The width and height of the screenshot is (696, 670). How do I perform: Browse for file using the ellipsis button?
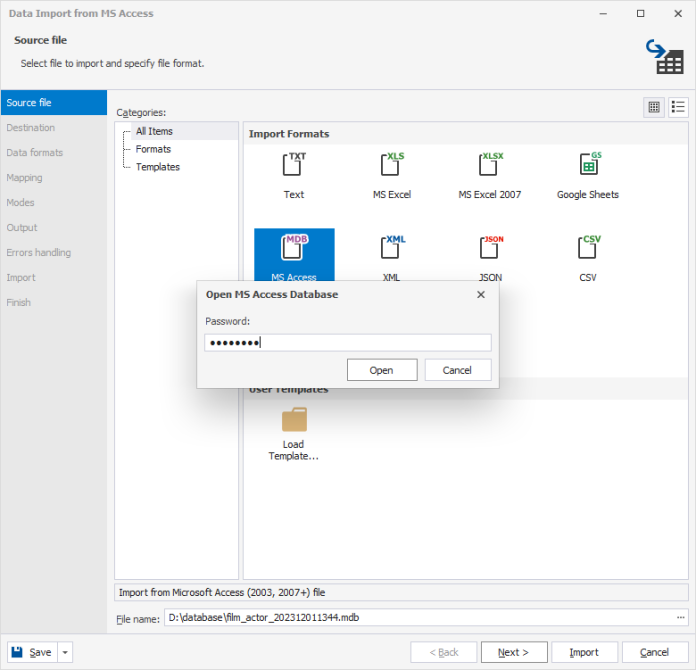681,617
